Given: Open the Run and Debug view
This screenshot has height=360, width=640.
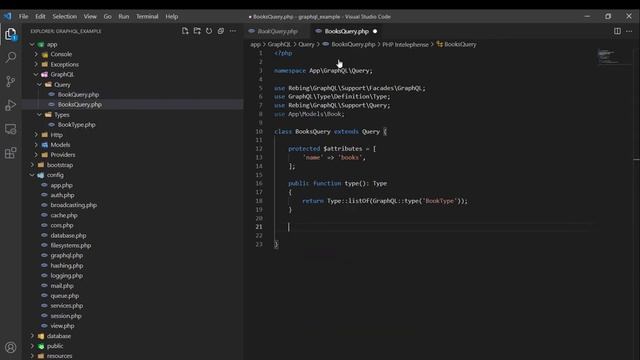Looking at the screenshot, I should [x=11, y=105].
